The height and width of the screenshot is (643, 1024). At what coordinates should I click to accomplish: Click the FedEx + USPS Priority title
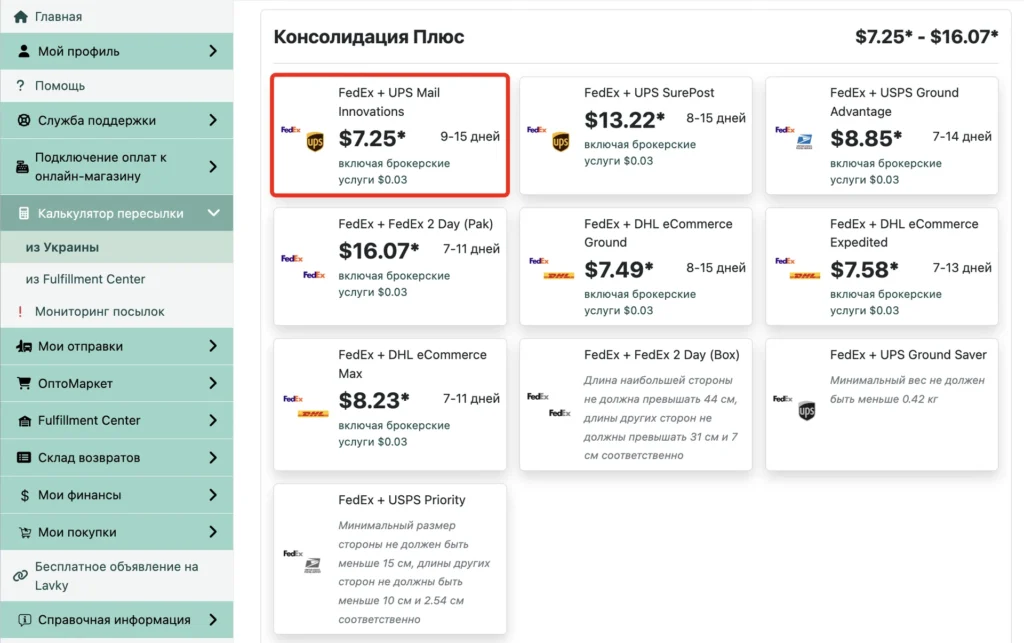tap(402, 500)
